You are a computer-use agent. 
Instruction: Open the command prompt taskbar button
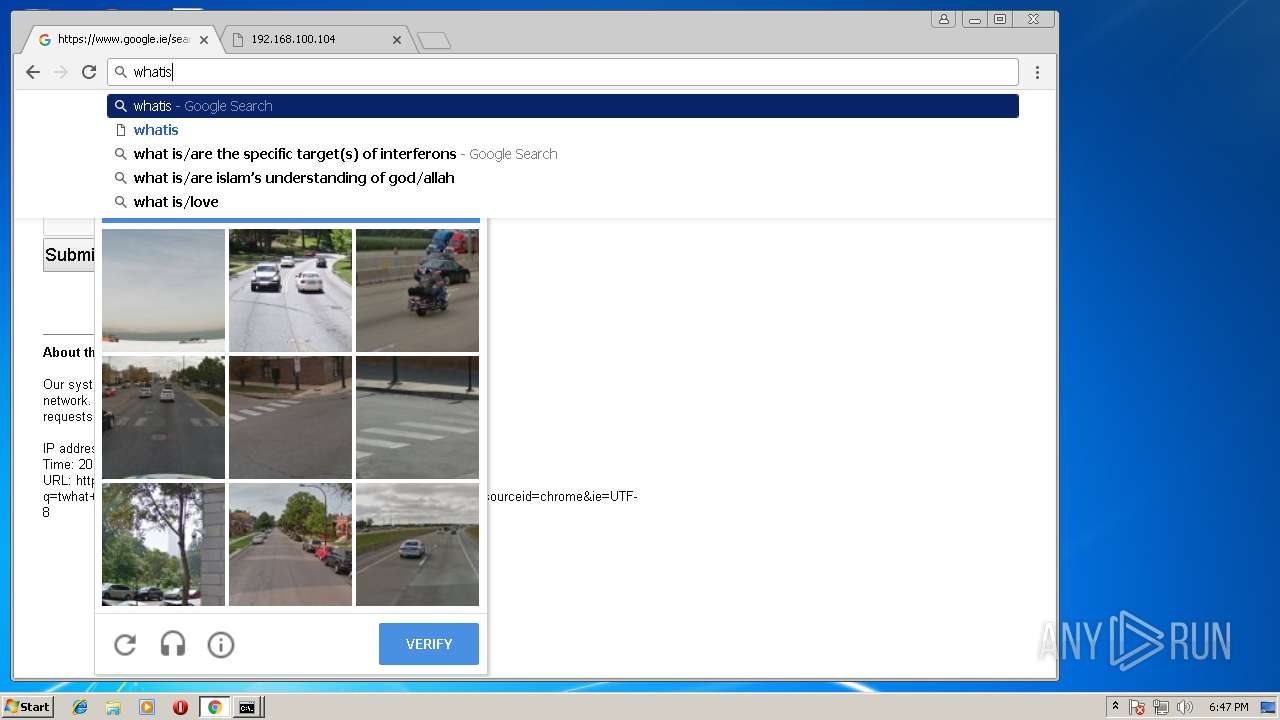point(246,707)
